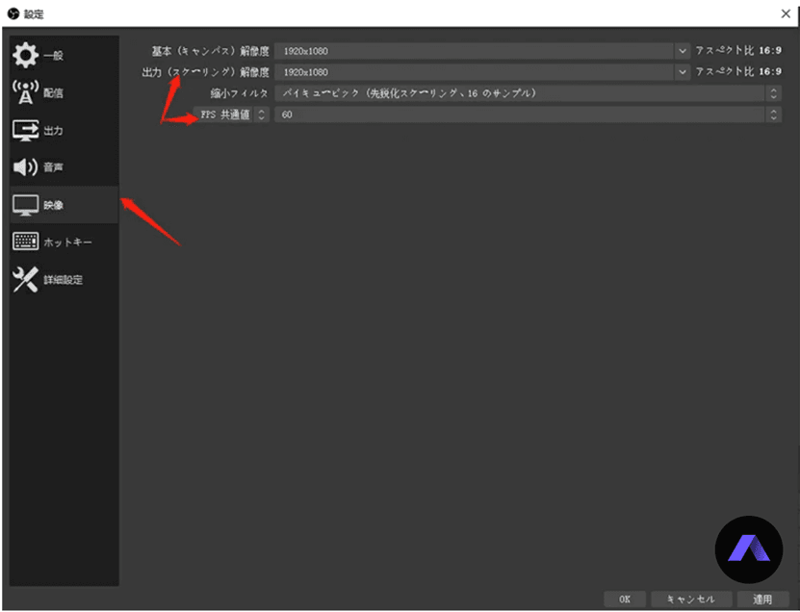Close the 設定 settings window

(x=785, y=13)
